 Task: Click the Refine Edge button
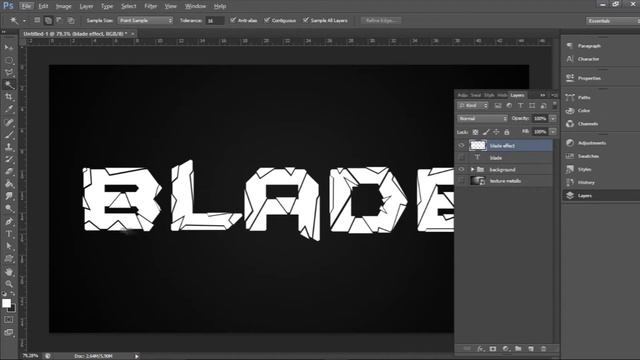[381, 20]
